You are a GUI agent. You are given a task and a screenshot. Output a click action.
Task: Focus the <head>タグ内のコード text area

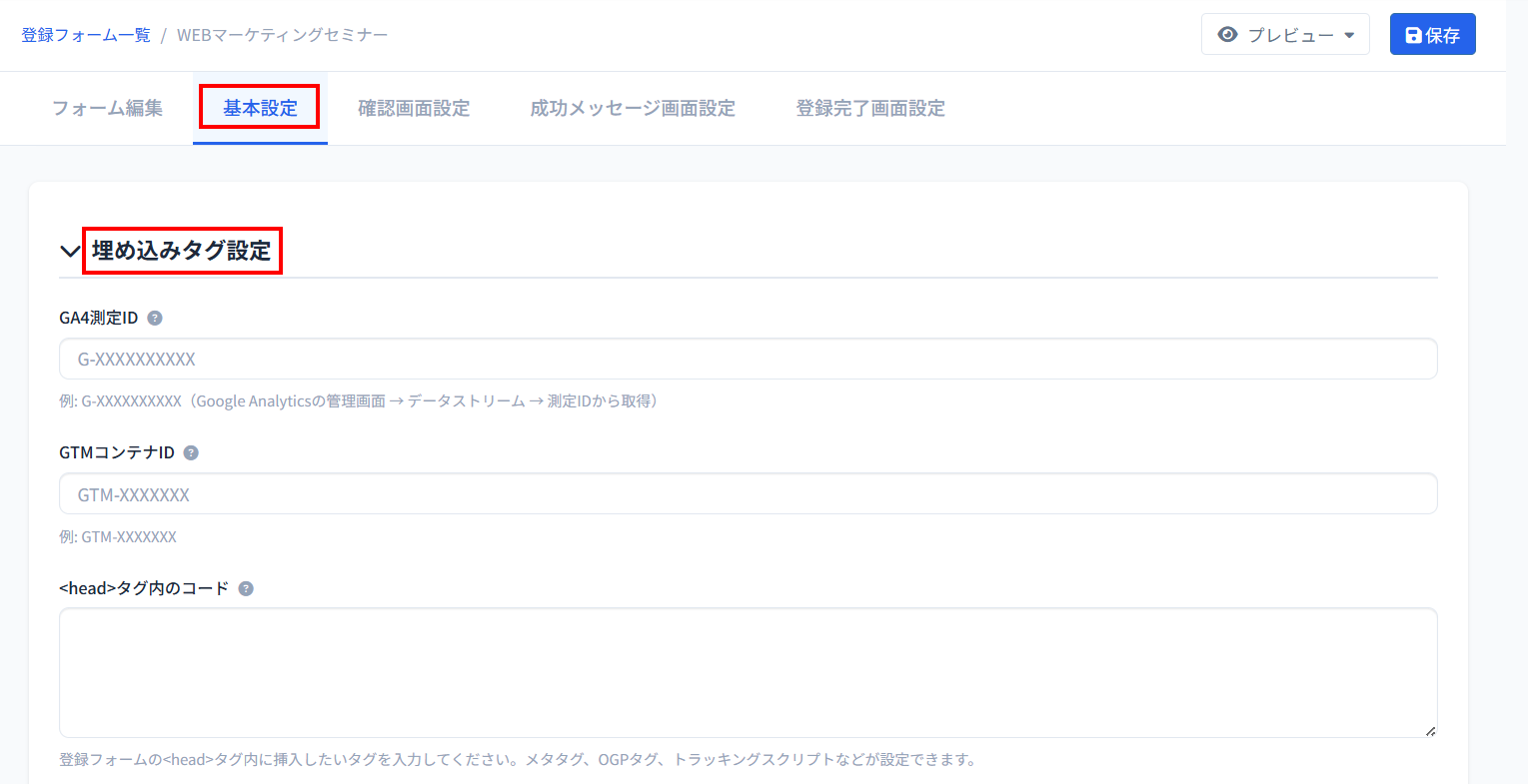748,672
